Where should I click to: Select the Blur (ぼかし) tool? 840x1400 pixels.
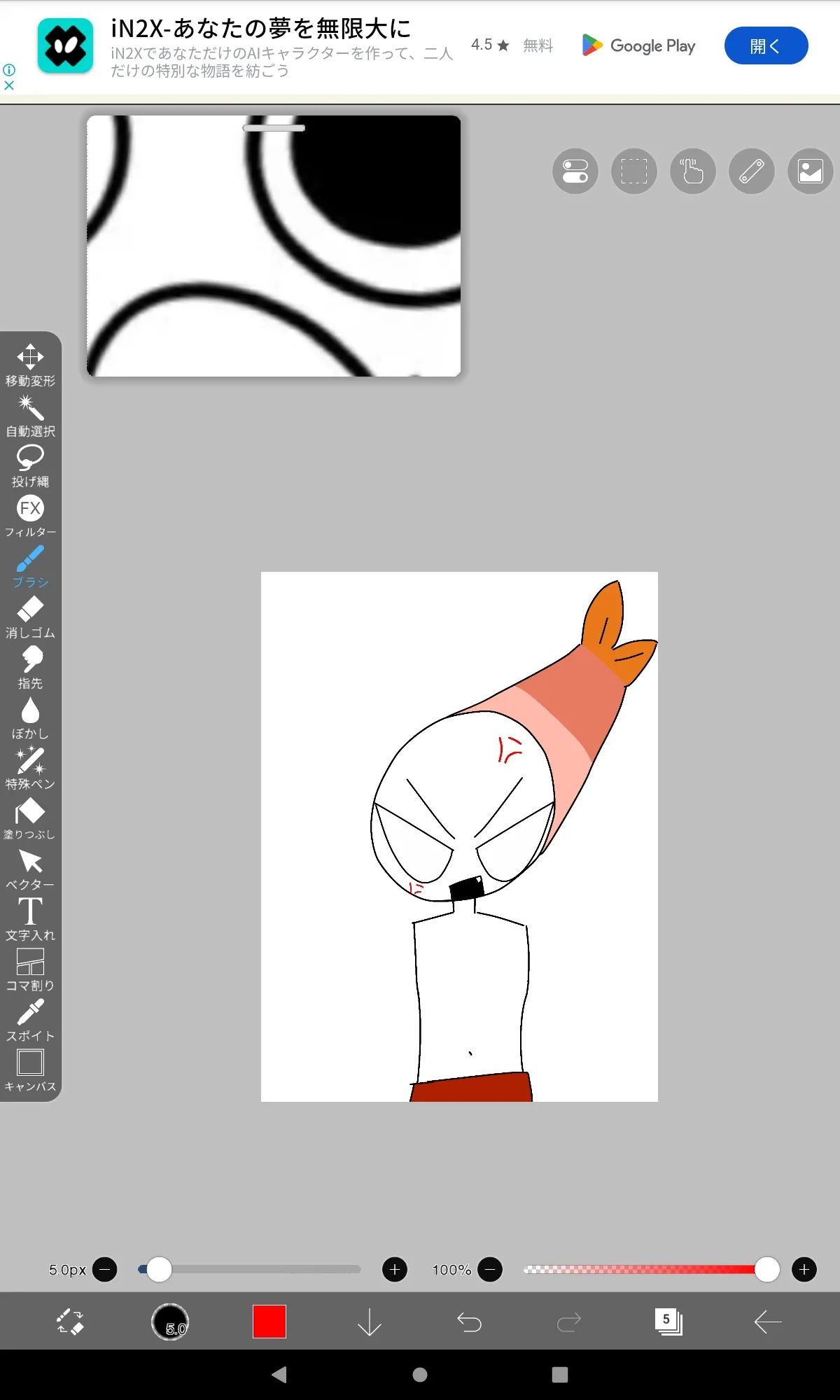point(30,717)
